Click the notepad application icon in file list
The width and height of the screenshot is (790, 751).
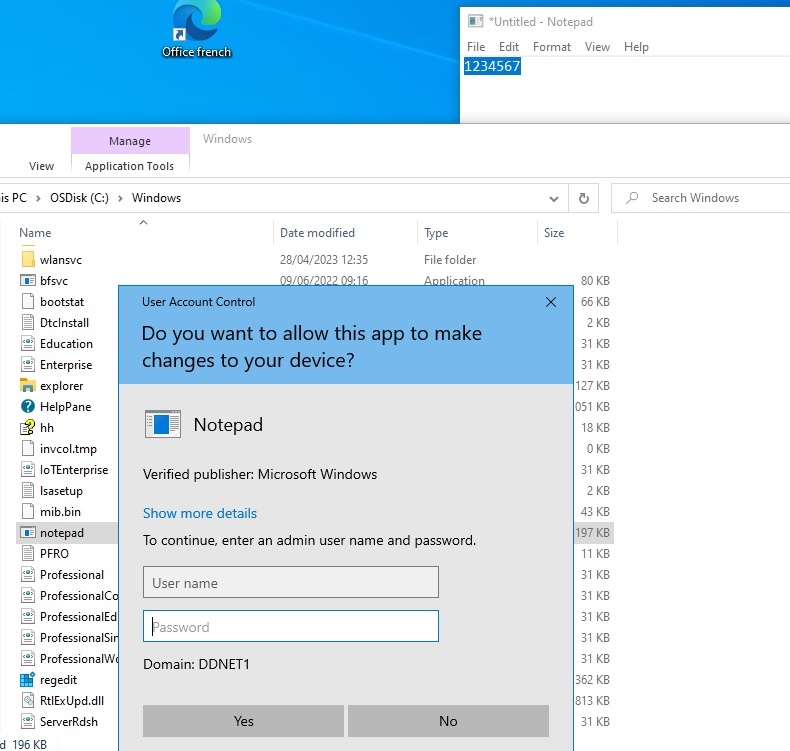tap(28, 532)
